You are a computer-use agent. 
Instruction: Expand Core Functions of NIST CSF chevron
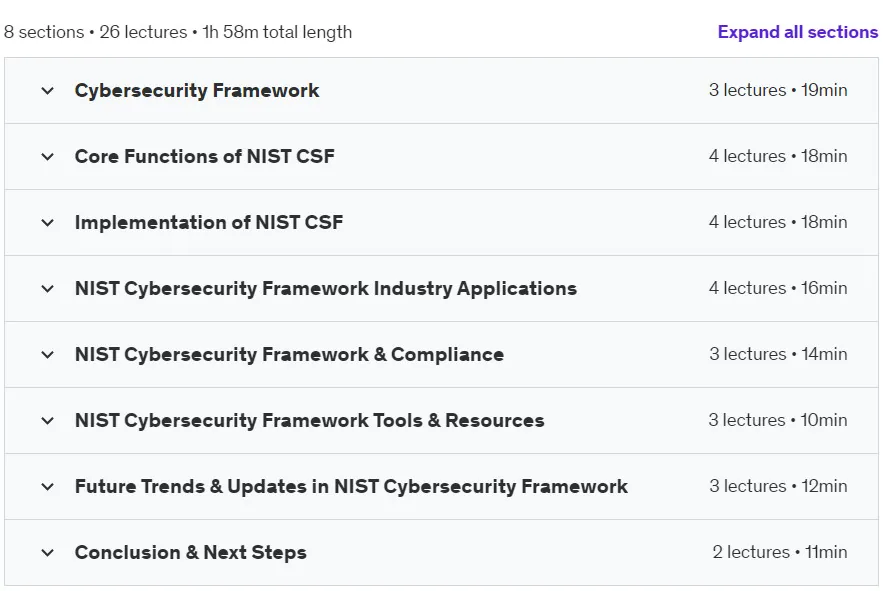(48, 157)
